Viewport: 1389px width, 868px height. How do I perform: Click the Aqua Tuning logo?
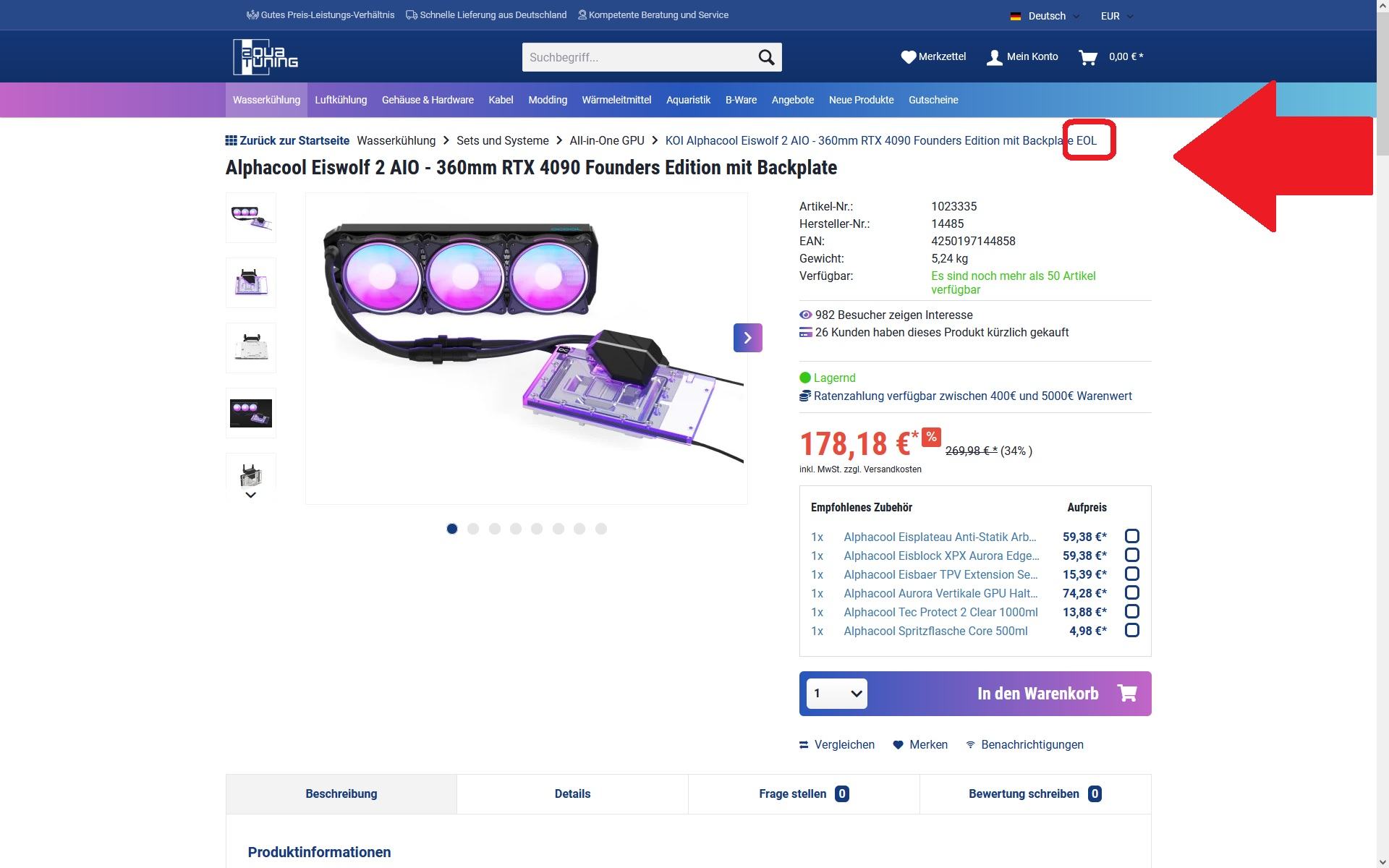click(266, 56)
